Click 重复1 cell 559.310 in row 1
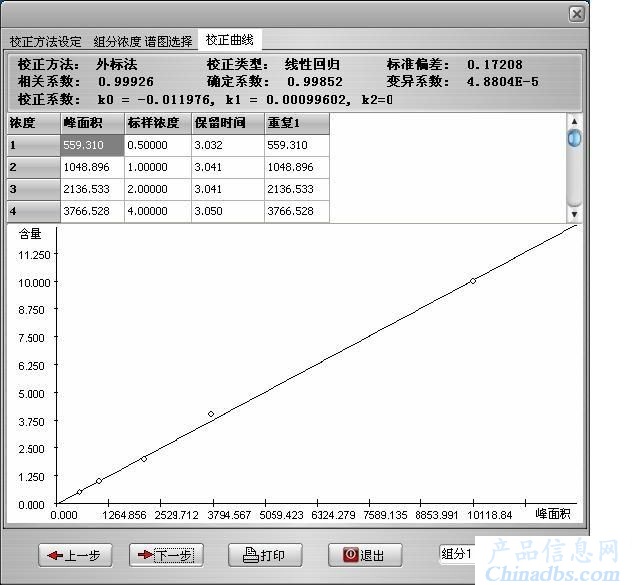640x585 pixels. point(297,145)
